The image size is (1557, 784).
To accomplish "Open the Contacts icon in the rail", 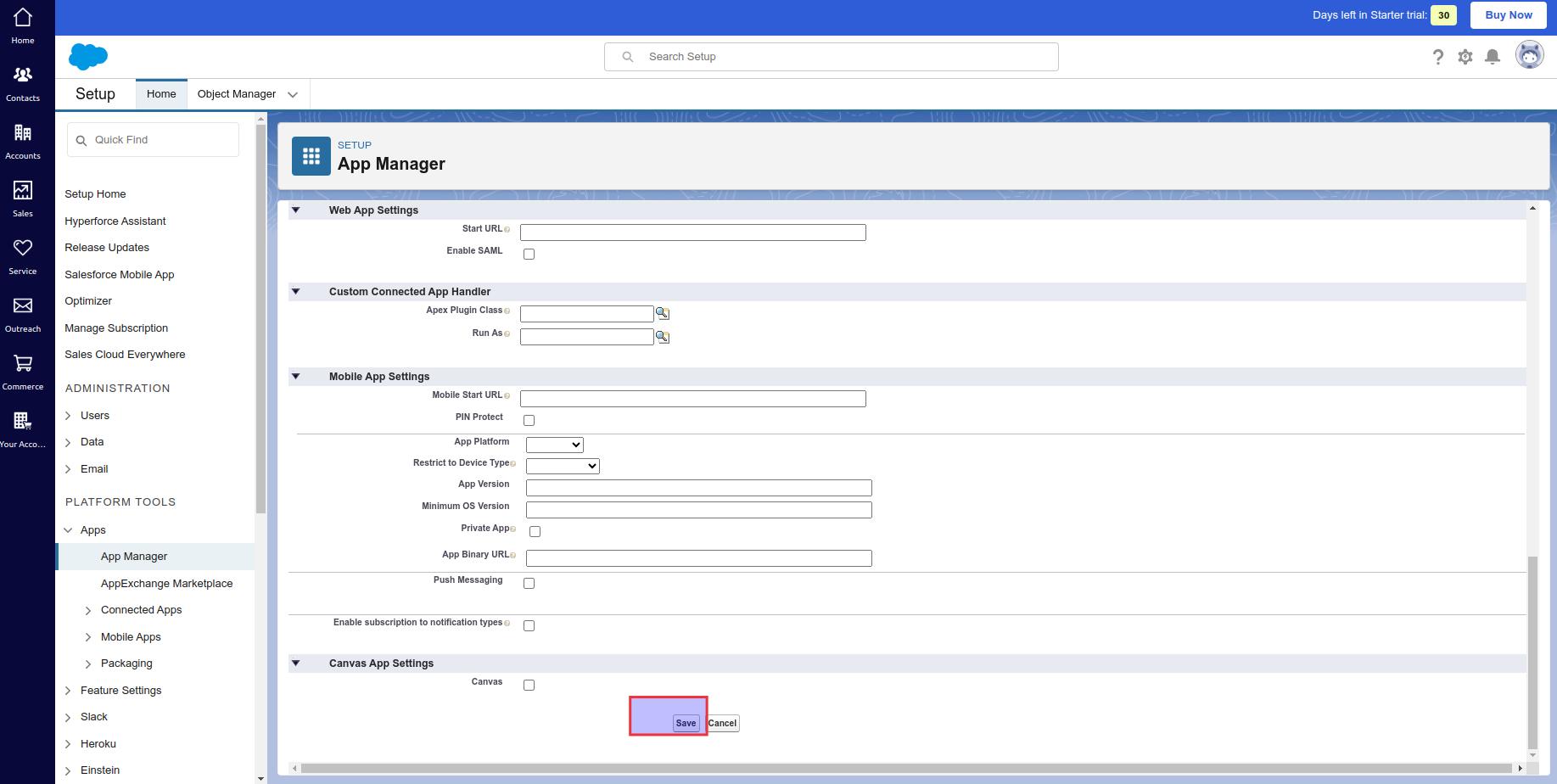I will point(23,83).
